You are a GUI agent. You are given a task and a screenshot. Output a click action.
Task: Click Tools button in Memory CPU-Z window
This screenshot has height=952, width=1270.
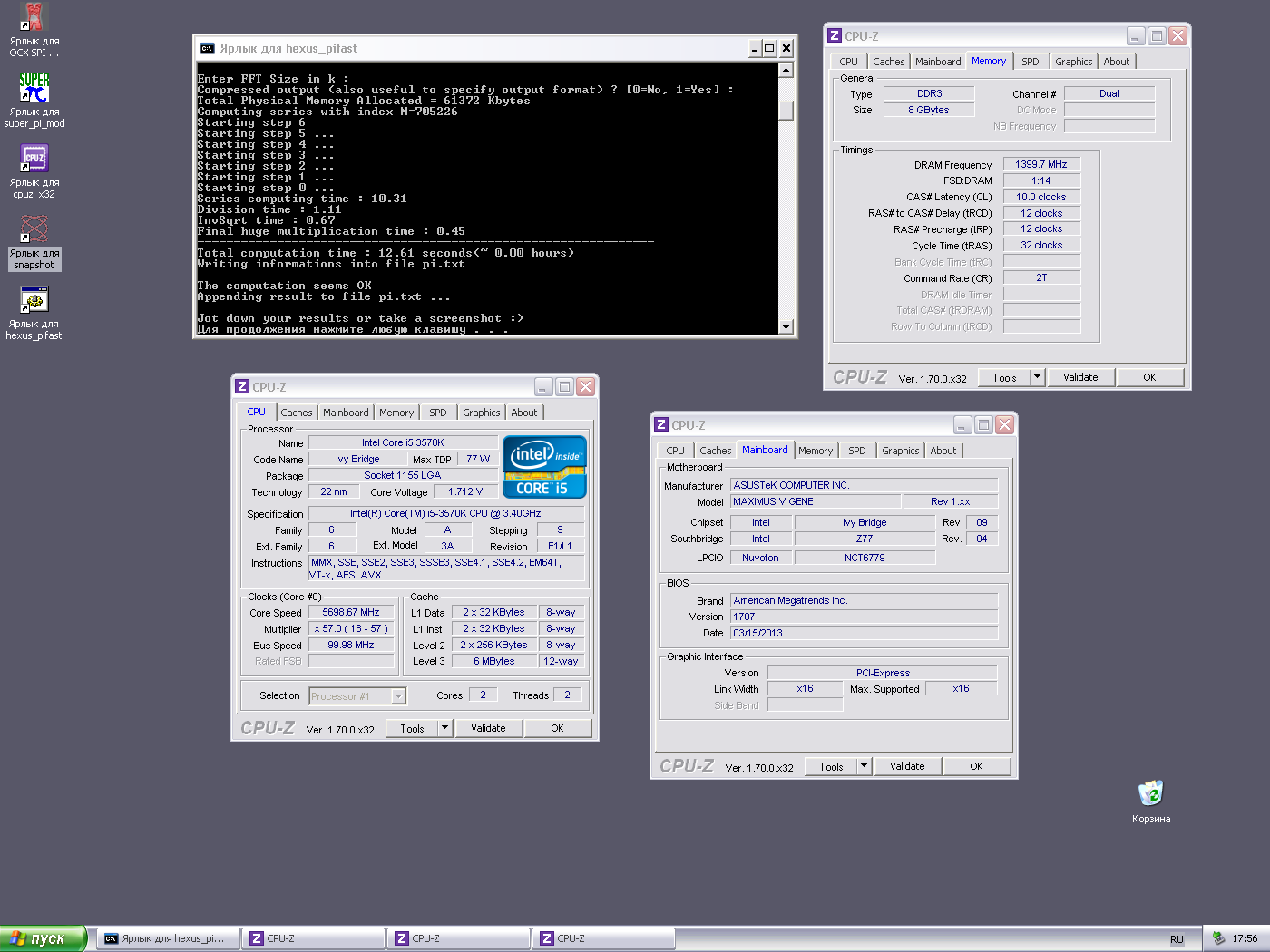[x=1004, y=377]
